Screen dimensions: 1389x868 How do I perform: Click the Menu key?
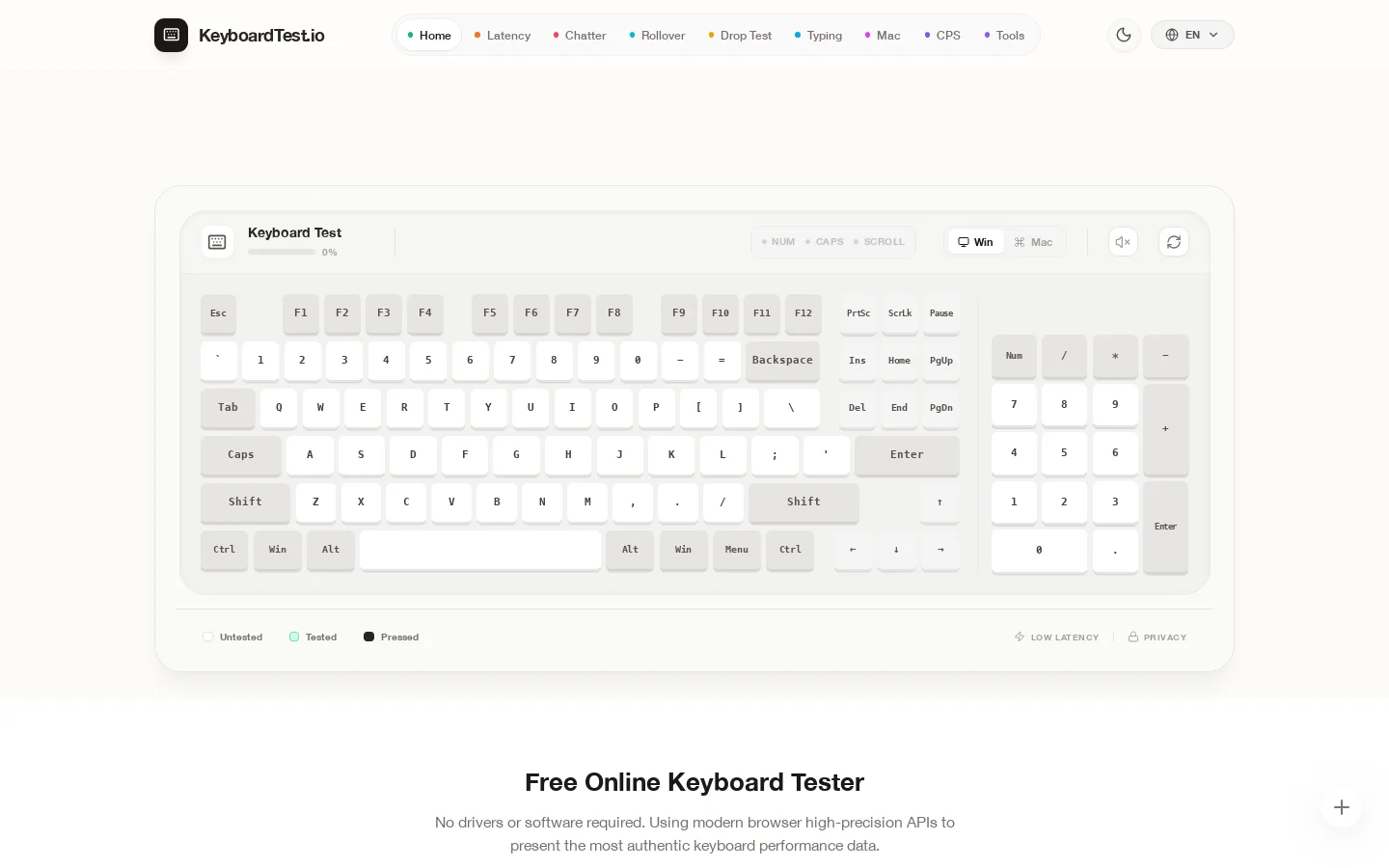point(737,549)
